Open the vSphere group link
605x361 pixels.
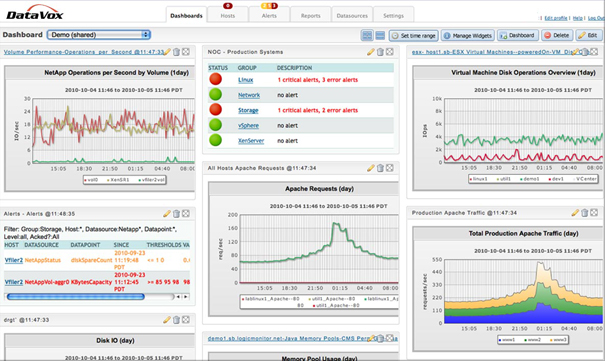pyautogui.click(x=248, y=125)
